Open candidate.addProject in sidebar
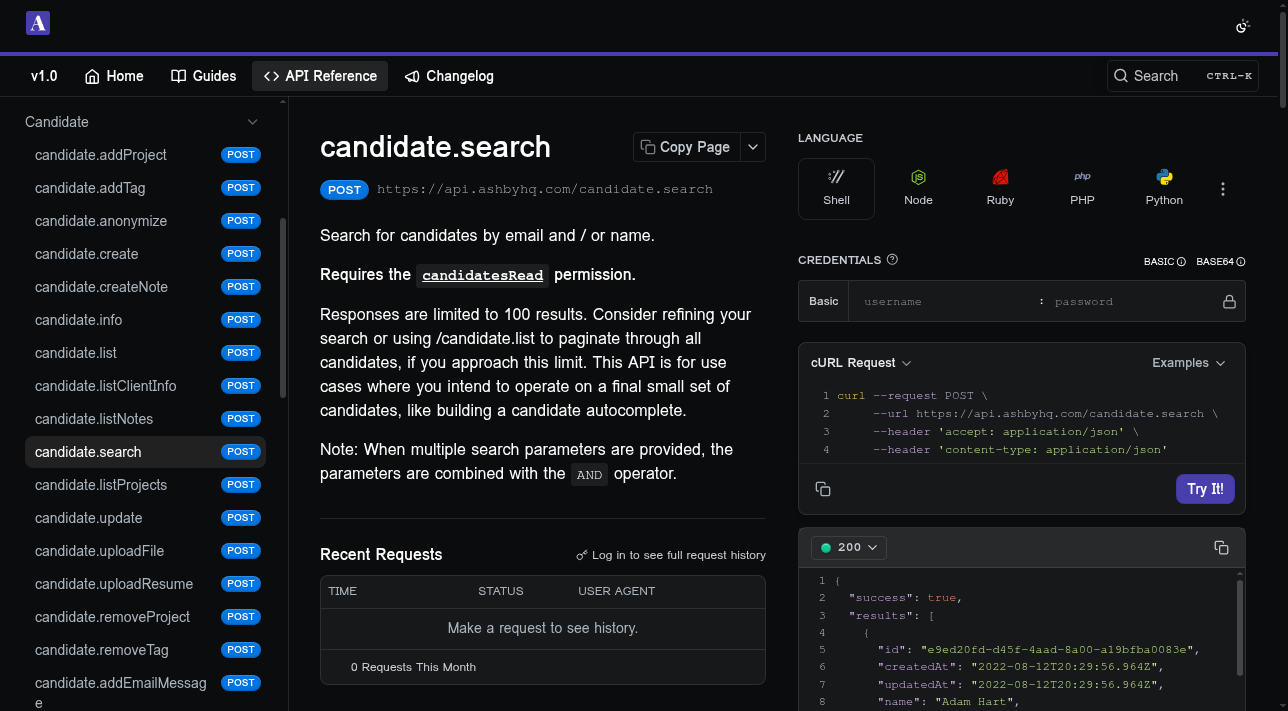 coord(145,155)
